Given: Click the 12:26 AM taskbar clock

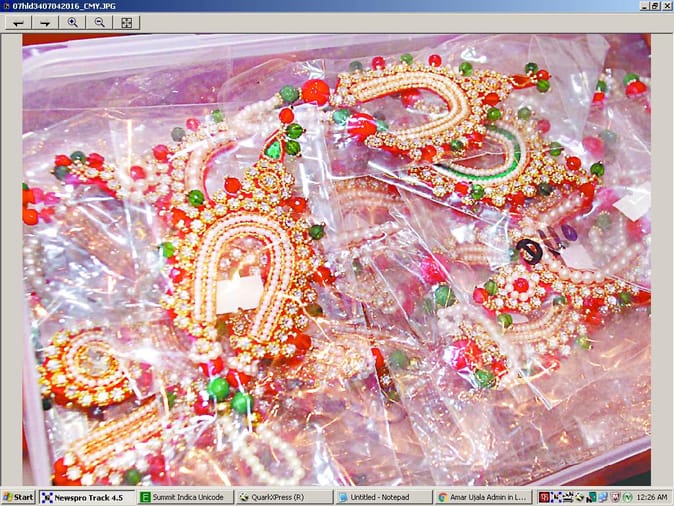Looking at the screenshot, I should tap(651, 497).
